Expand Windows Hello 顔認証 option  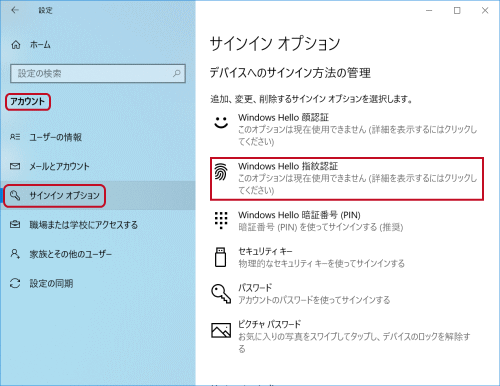pos(347,130)
